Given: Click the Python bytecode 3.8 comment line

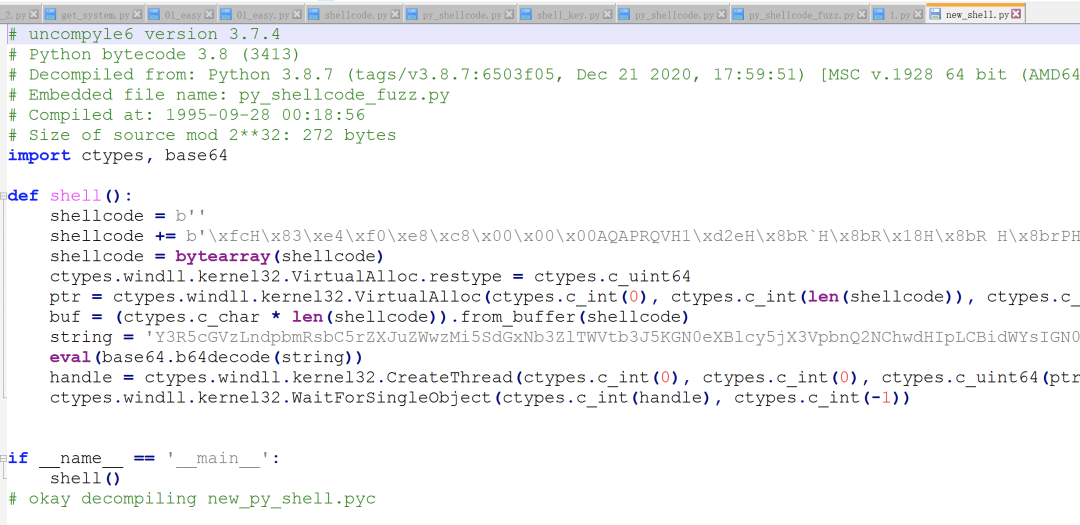Looking at the screenshot, I should pos(154,54).
